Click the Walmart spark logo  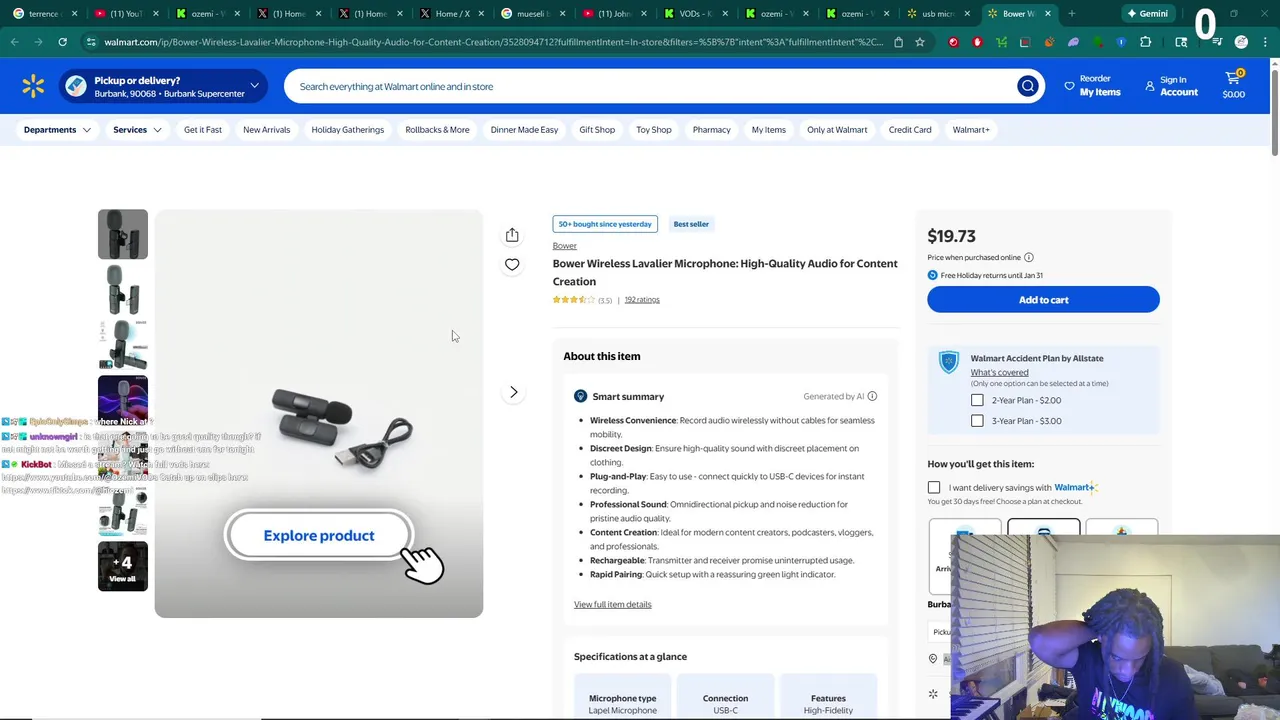coord(33,86)
